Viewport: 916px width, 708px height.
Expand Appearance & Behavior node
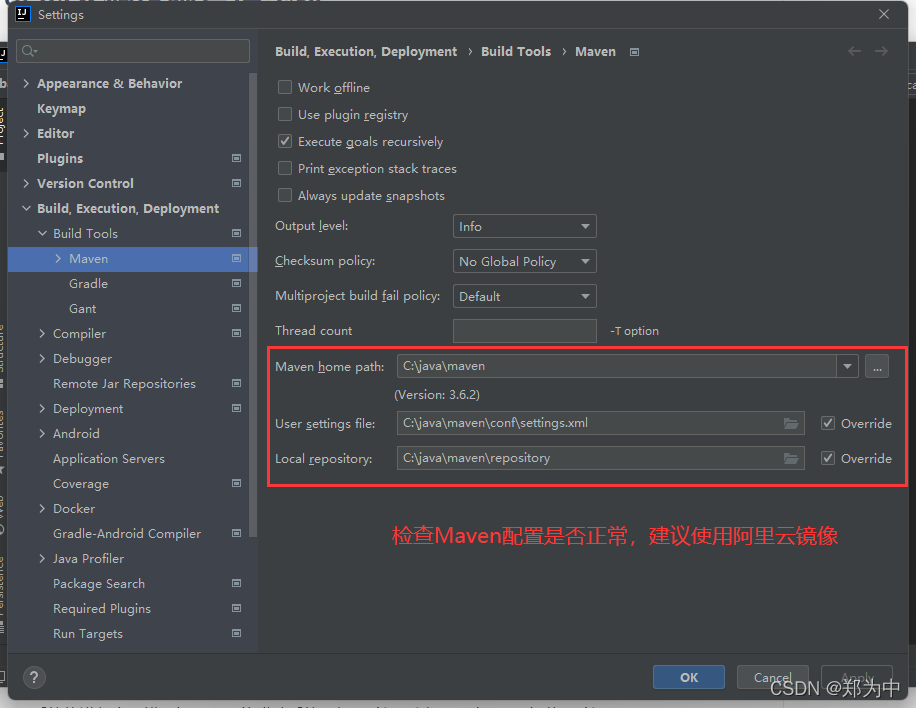[26, 84]
